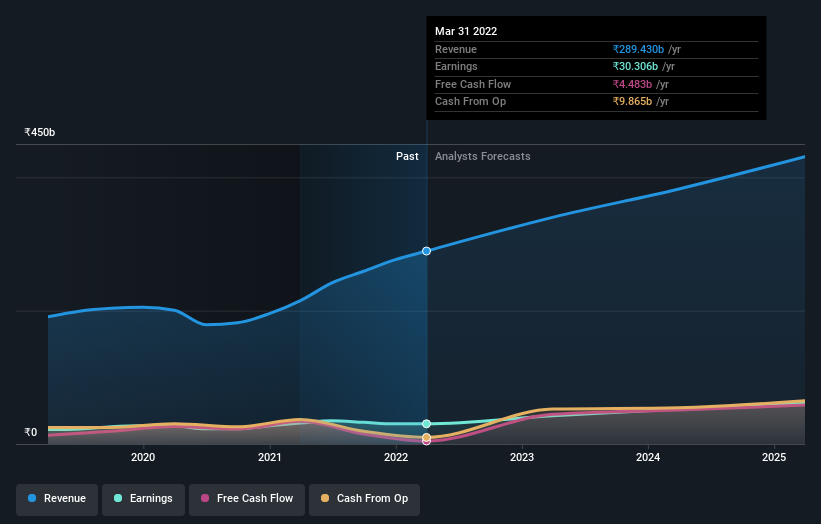Click the tooltip Revenue row label
The height and width of the screenshot is (524, 821).
(x=456, y=49)
